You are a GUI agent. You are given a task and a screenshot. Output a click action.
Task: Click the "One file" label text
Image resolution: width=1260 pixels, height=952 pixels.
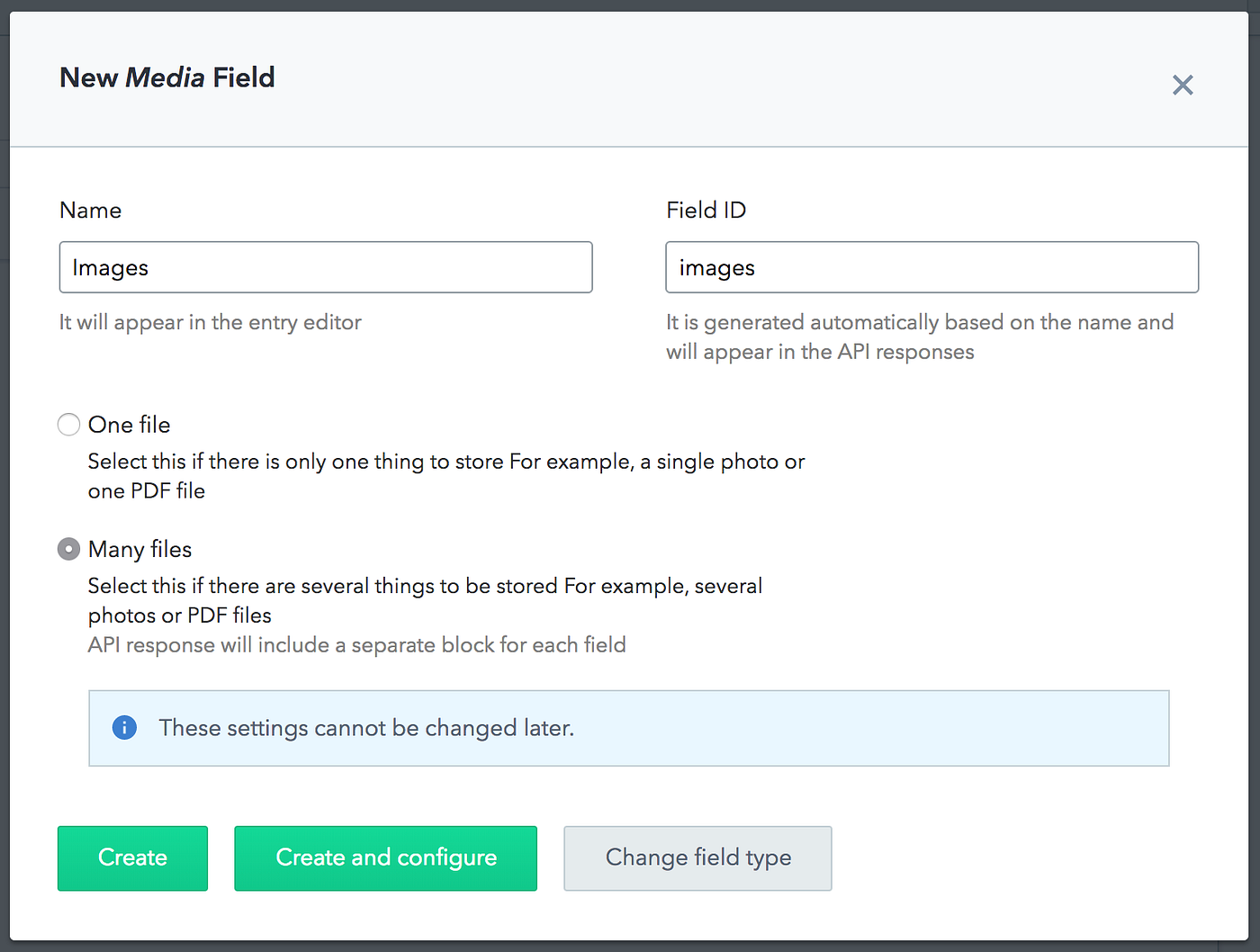click(130, 425)
